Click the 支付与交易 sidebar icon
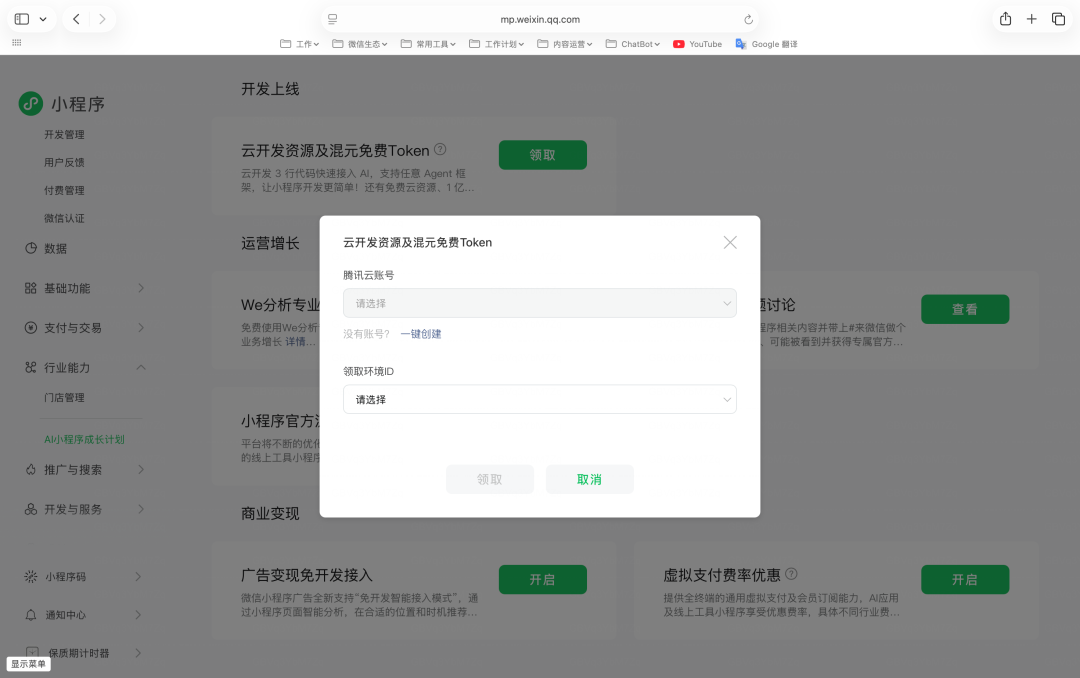The image size is (1080, 678). [33, 327]
